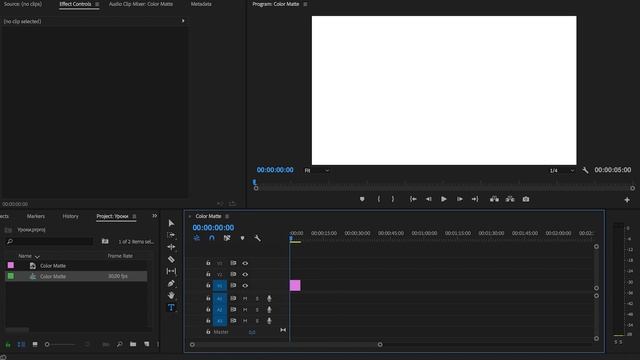Click insert sequences as nests icon
Image resolution: width=640 pixels, height=360 pixels.
(x=197, y=238)
